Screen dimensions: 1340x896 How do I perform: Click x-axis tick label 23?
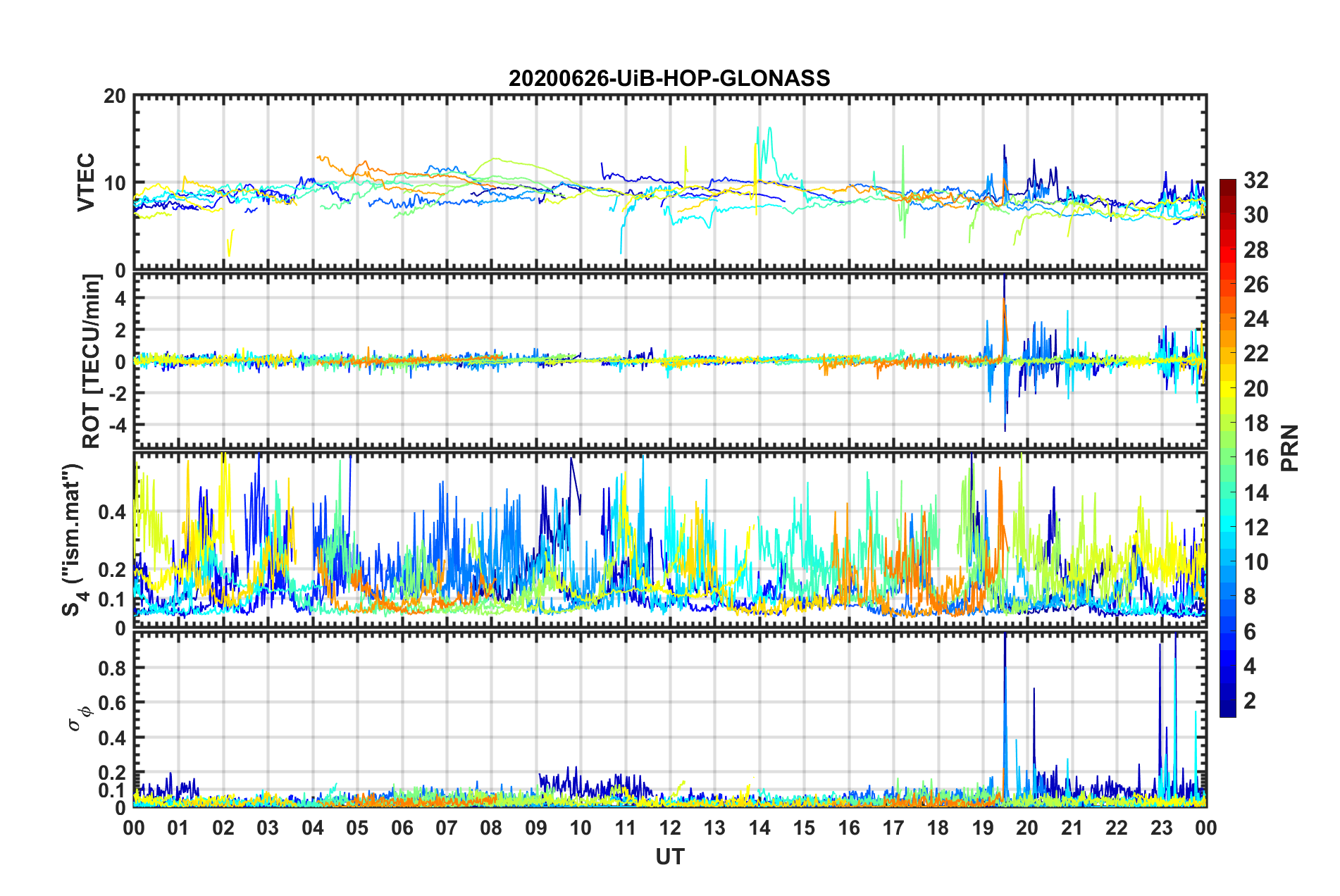(x=1162, y=828)
